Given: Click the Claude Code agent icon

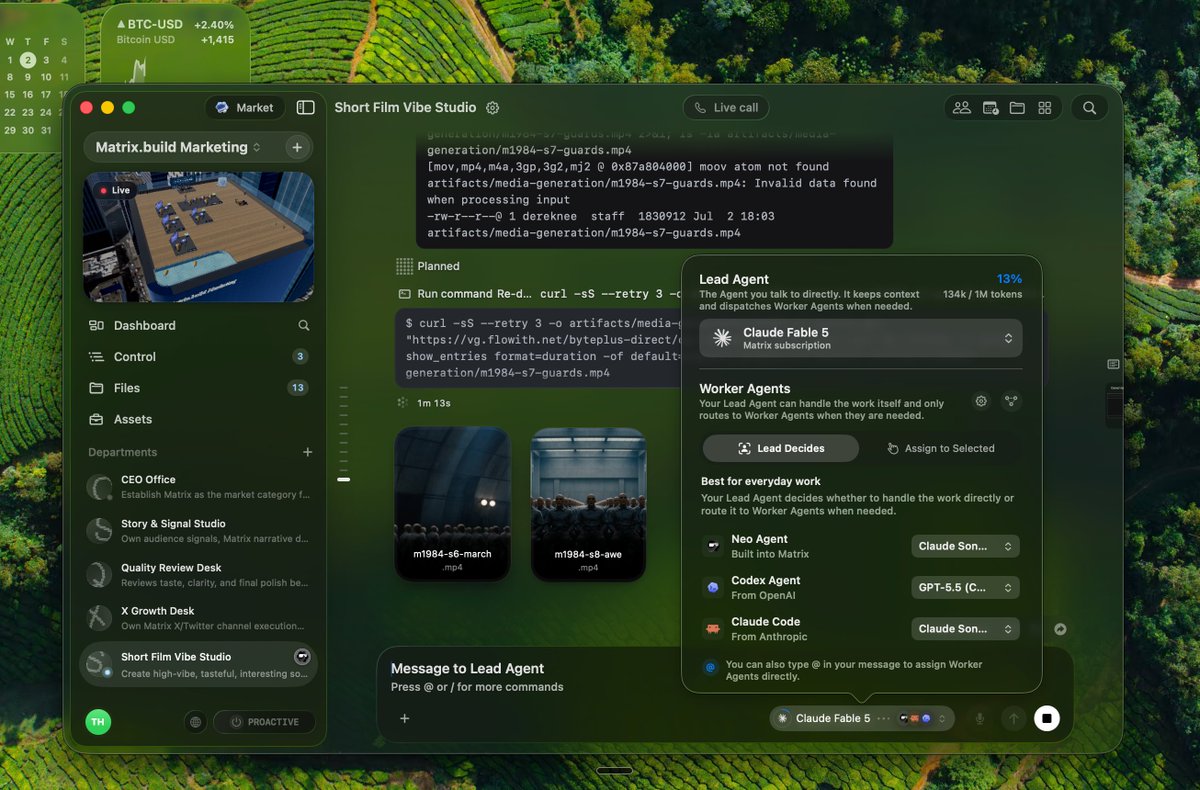Looking at the screenshot, I should pyautogui.click(x=713, y=628).
